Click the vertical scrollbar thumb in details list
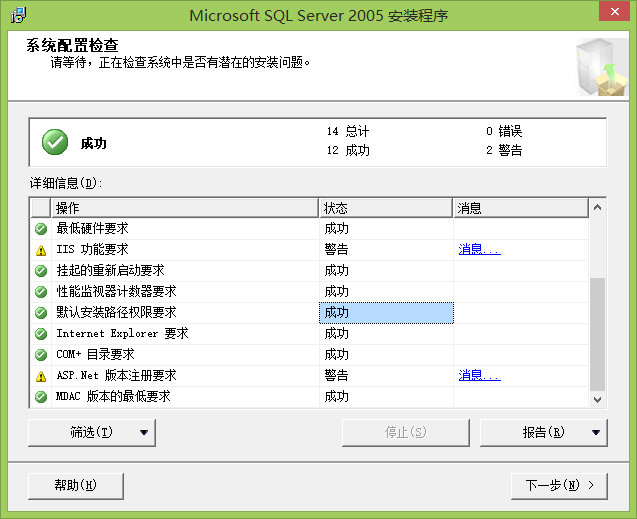The width and height of the screenshot is (637, 519). pyautogui.click(x=597, y=335)
